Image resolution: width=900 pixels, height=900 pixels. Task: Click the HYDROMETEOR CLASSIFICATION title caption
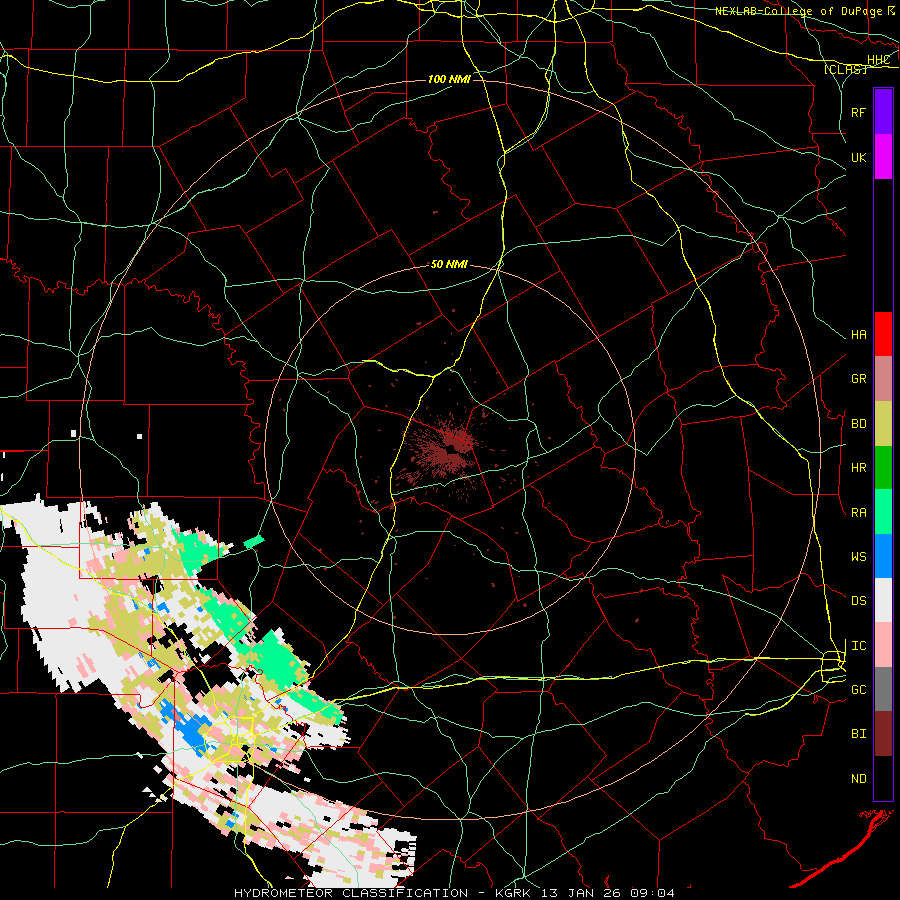click(x=351, y=893)
